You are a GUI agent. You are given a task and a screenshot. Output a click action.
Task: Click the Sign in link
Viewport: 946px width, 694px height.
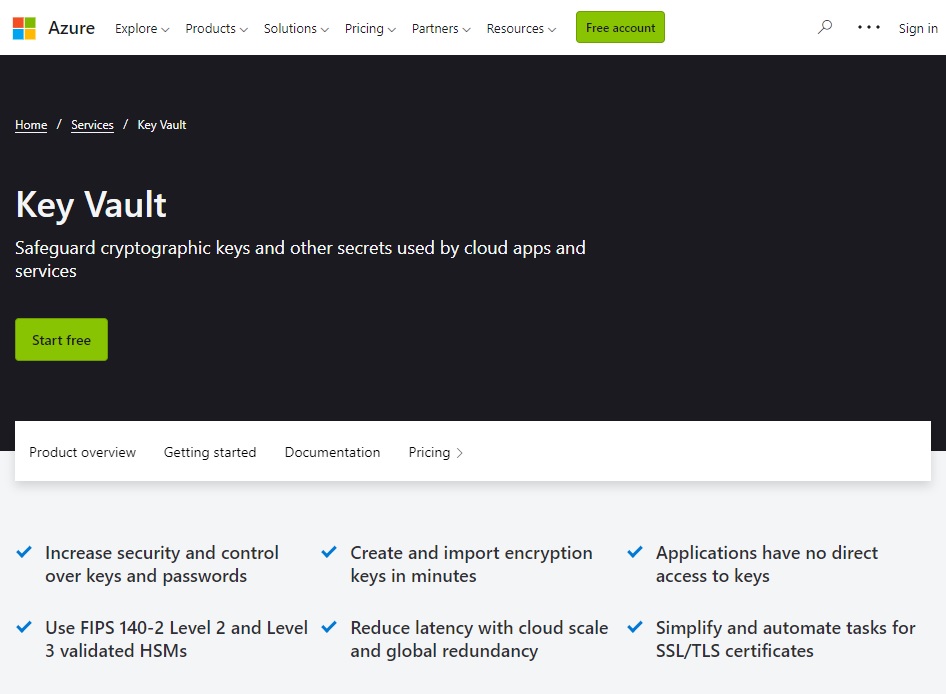click(918, 28)
